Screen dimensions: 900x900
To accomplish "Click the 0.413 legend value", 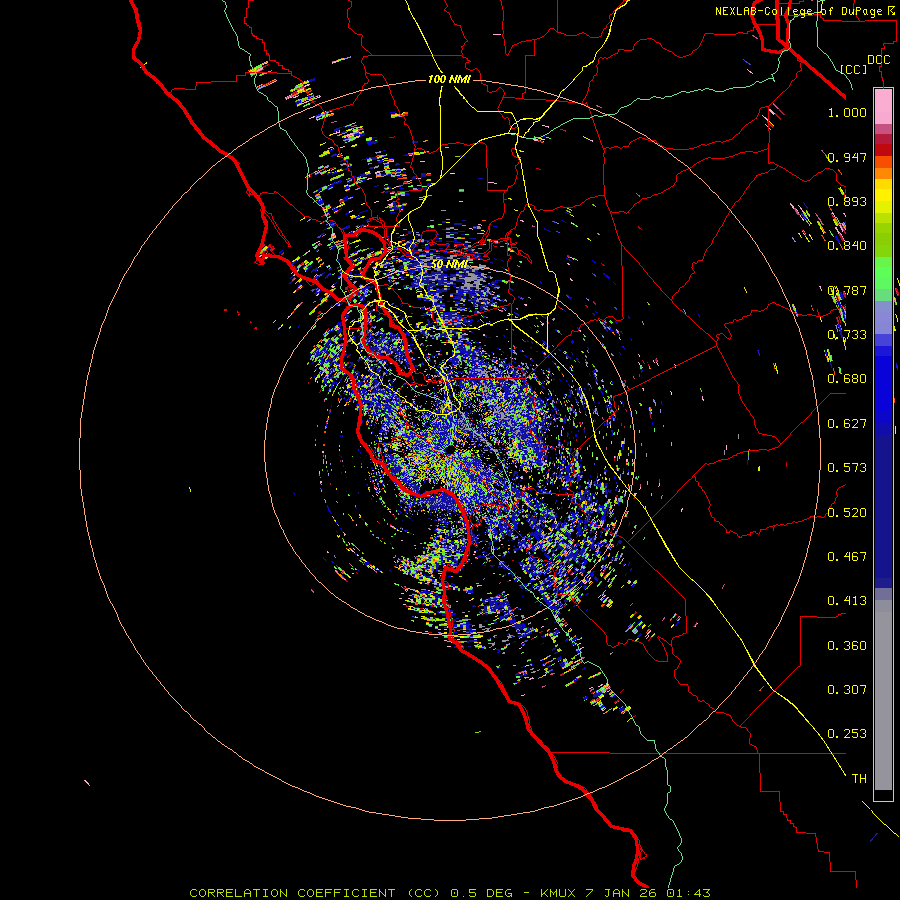I will click(847, 601).
